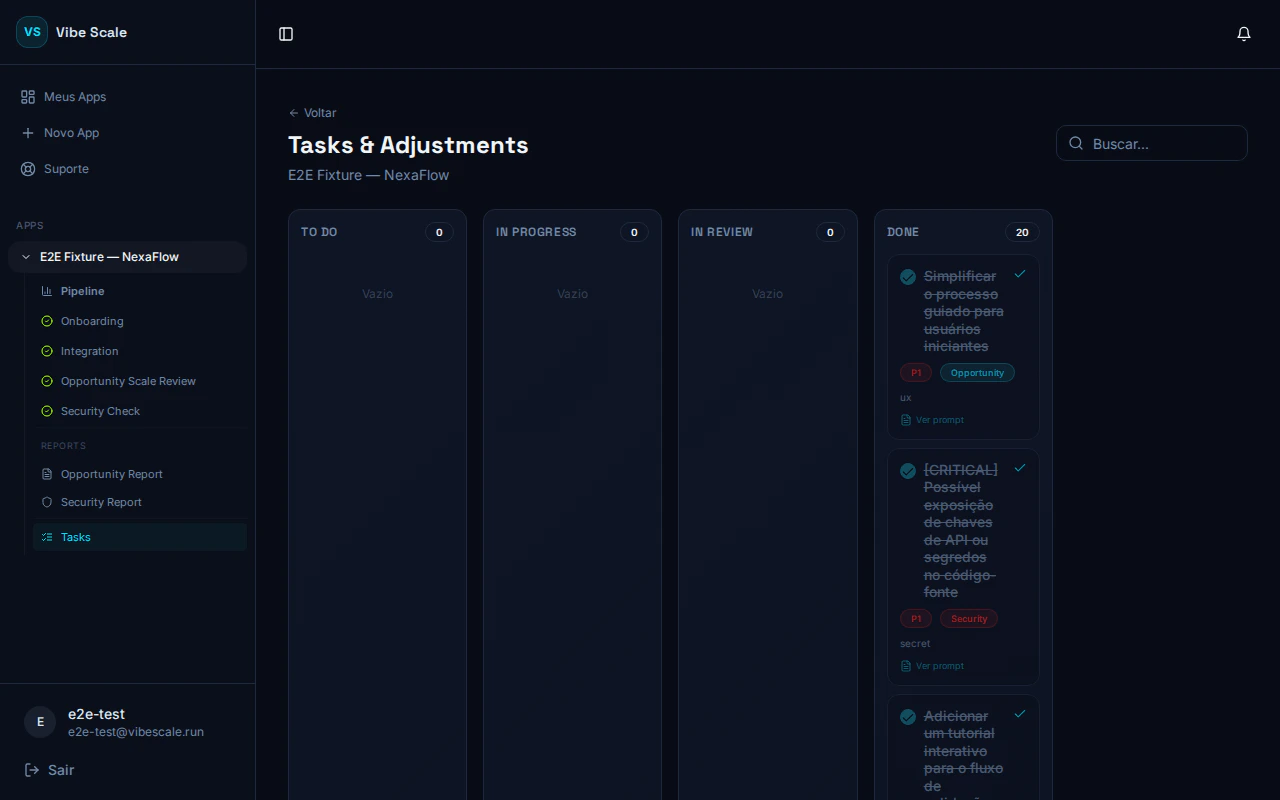
Task: Collapse the E2E Fixture — NexaFlow app tree
Action: [26, 257]
